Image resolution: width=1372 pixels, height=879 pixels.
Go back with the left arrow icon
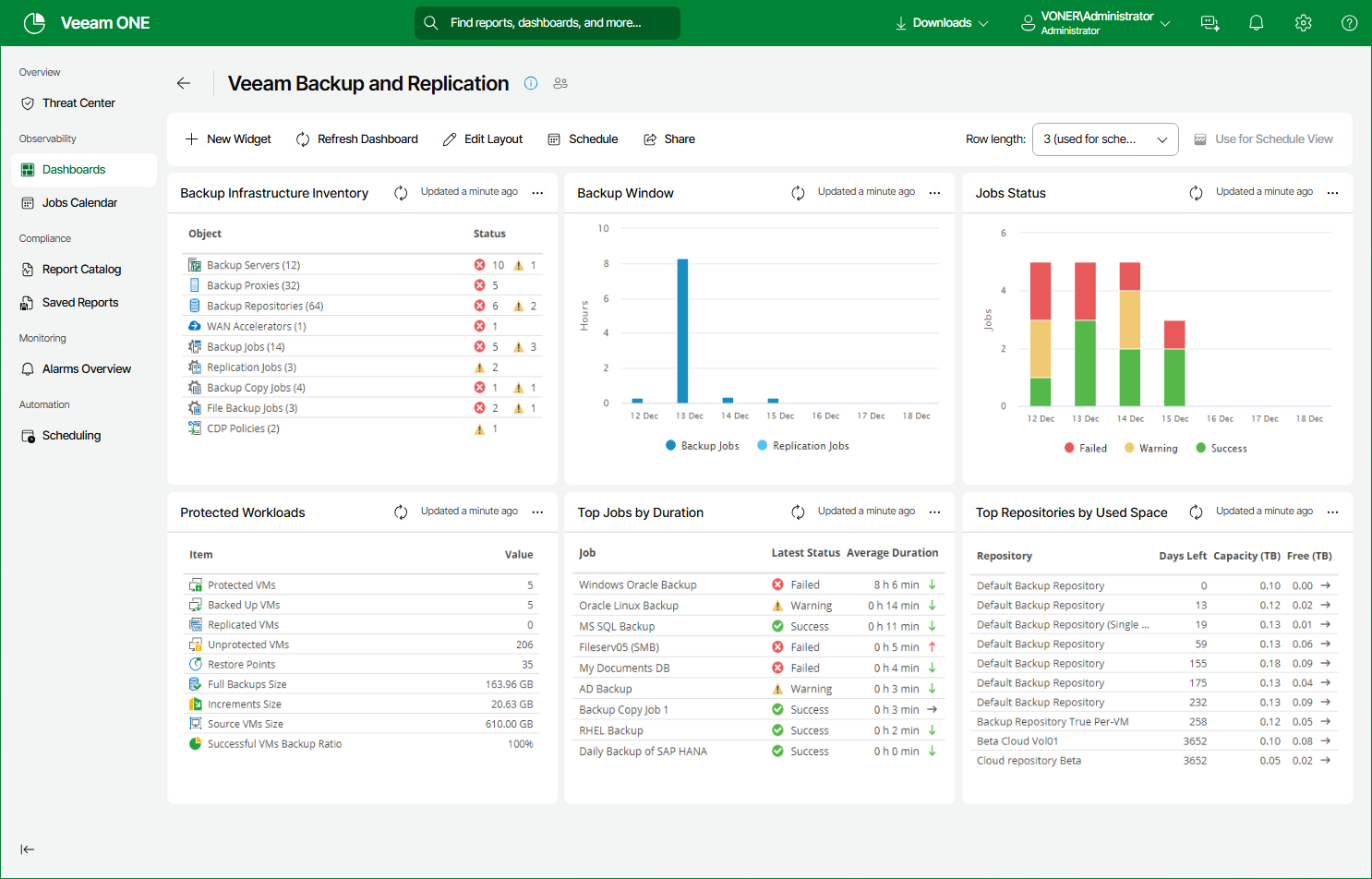pos(184,83)
